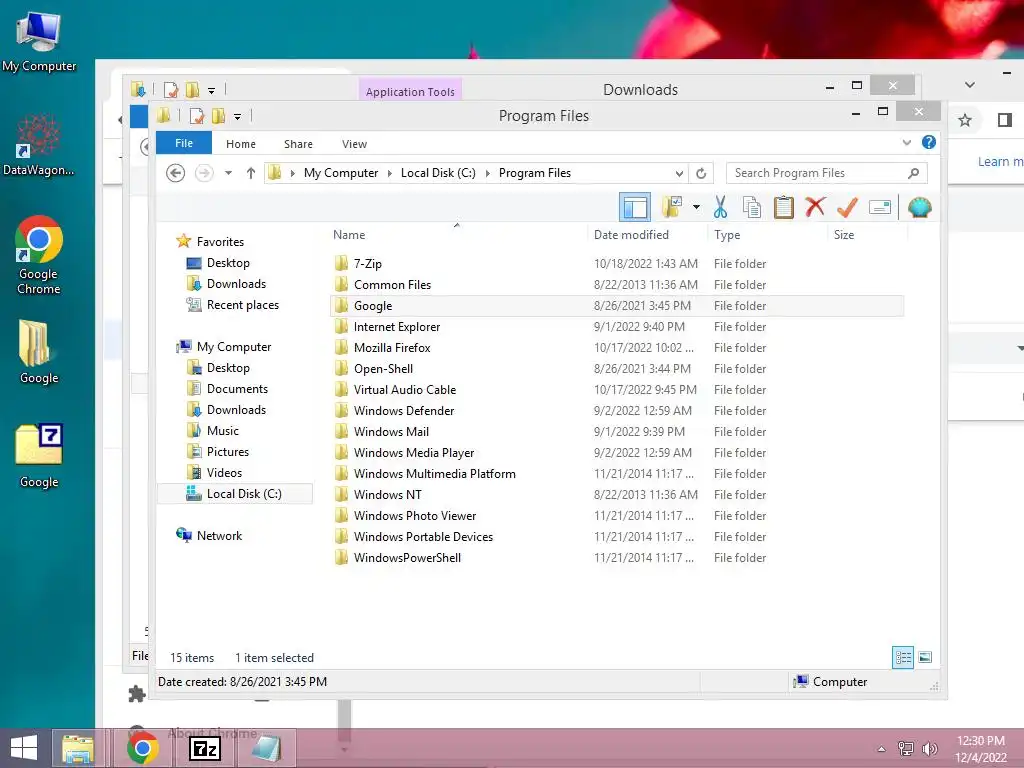Select Music under My Computer
Screen dimensions: 1024x768
(223, 430)
